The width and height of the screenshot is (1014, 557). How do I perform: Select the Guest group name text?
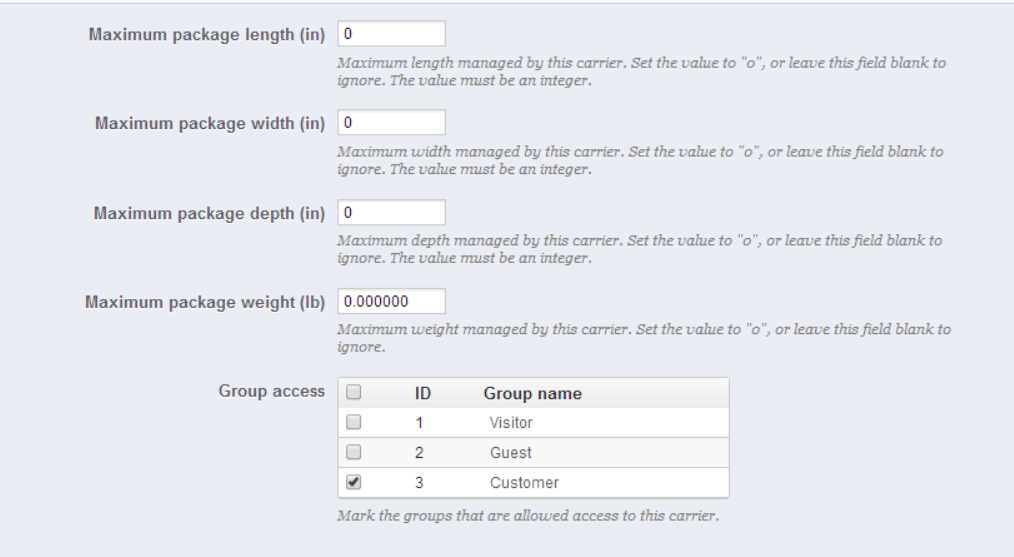coord(510,453)
